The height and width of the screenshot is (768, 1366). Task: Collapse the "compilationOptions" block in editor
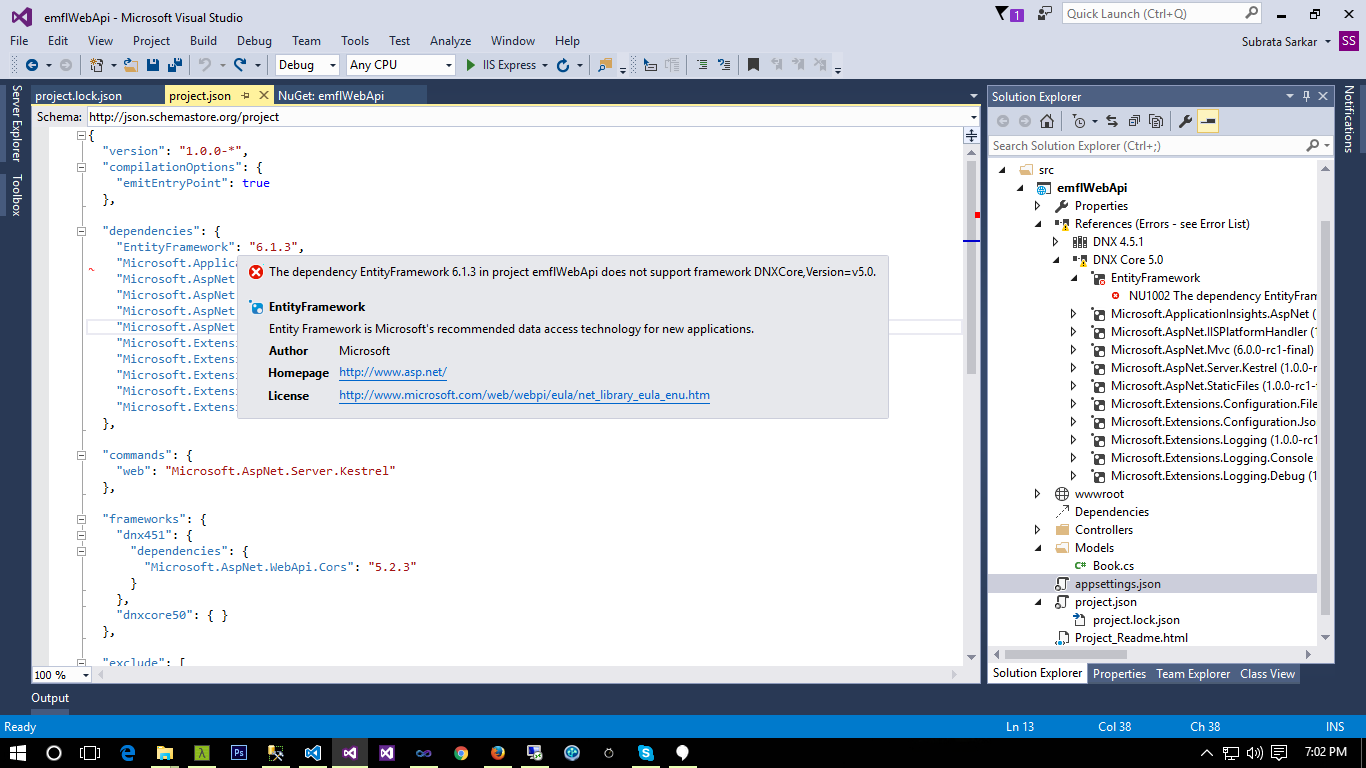coord(82,167)
